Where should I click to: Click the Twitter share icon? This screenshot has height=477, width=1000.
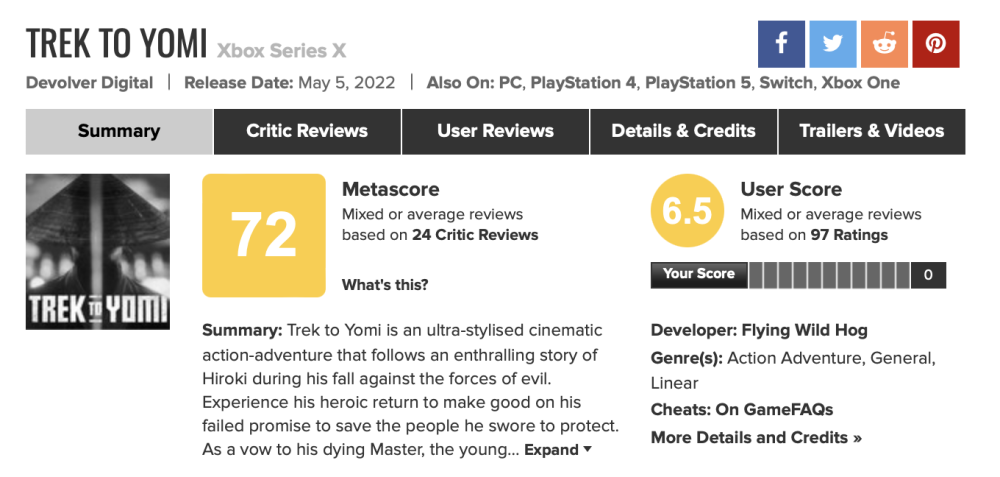833,44
